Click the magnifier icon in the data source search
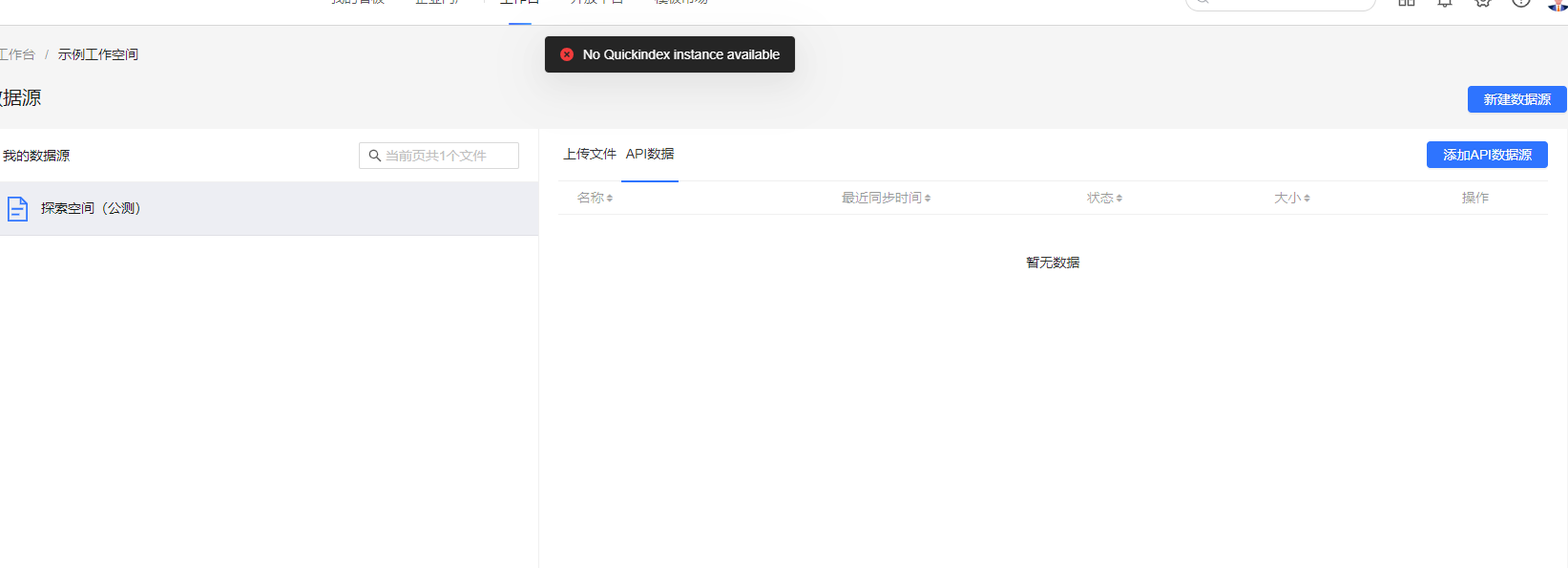 coord(375,156)
